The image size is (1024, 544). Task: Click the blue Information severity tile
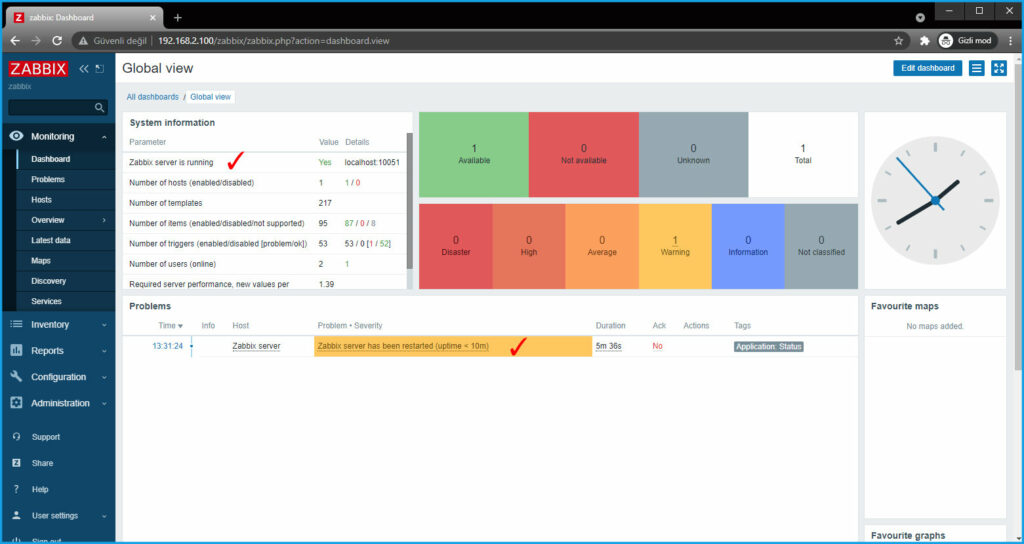[x=748, y=246]
